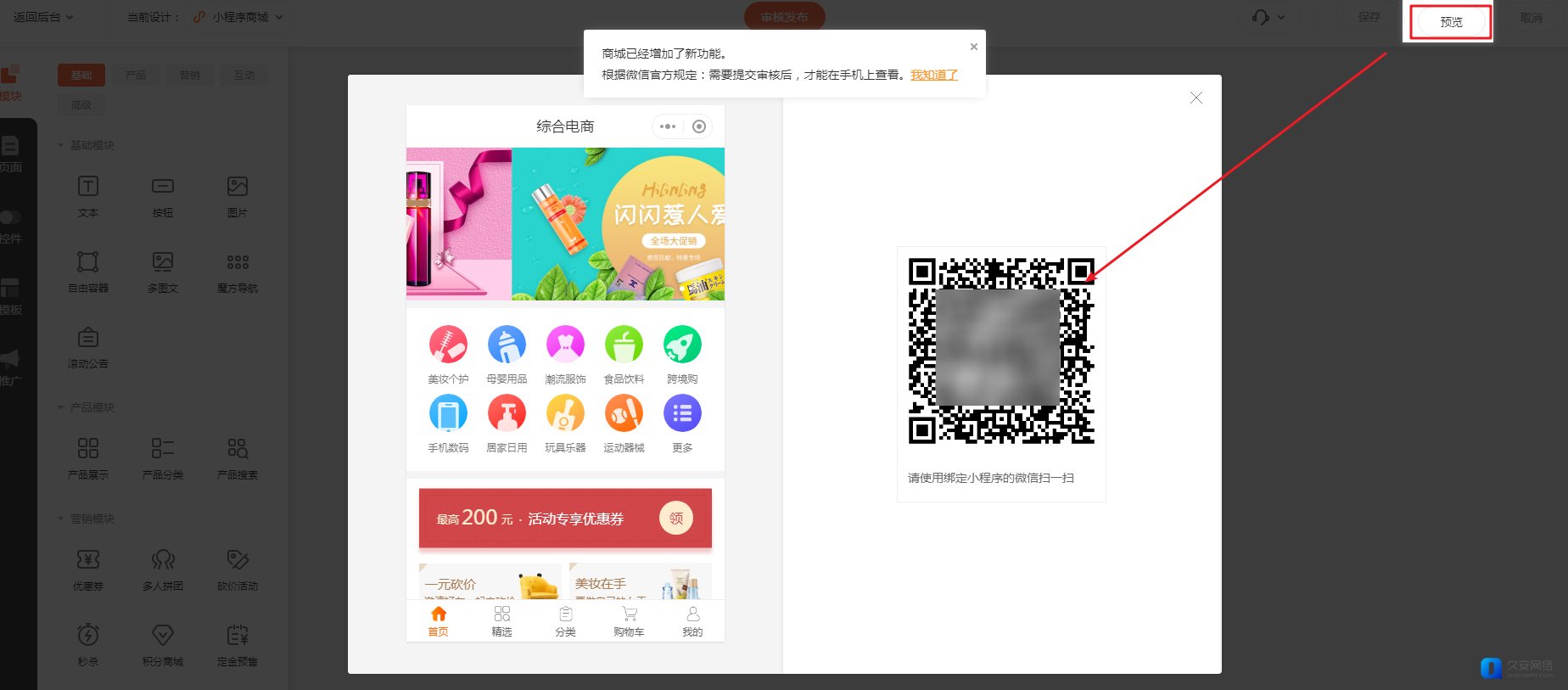1568x690 pixels.
Task: Open the 小程序商城 design dropdown
Action: tap(239, 17)
